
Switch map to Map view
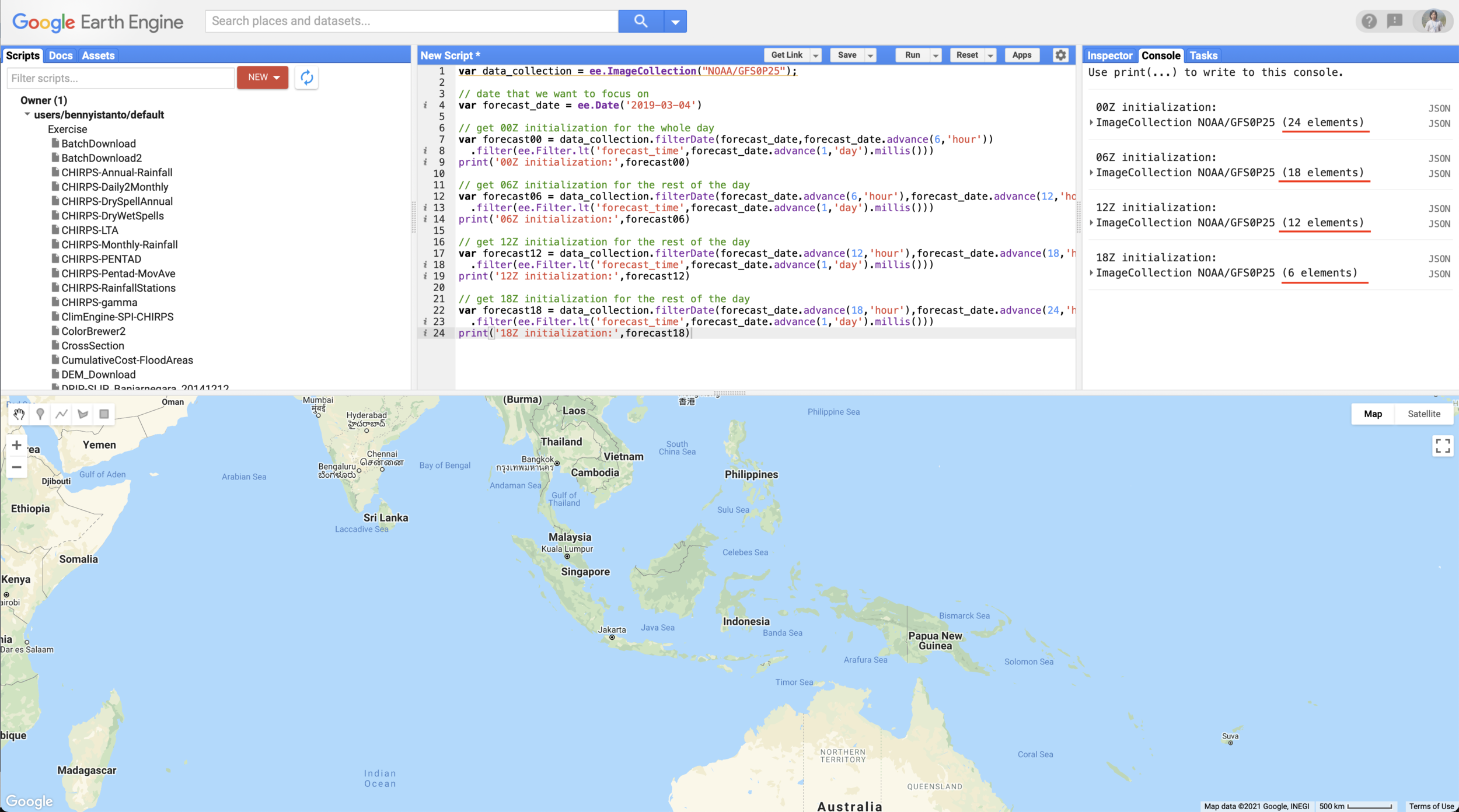click(x=1373, y=414)
